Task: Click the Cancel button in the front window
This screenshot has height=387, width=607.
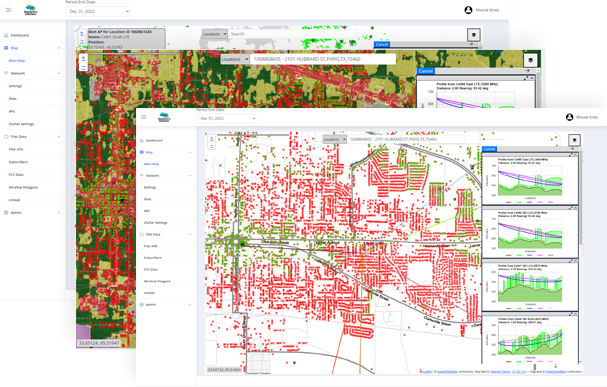Action: click(489, 149)
